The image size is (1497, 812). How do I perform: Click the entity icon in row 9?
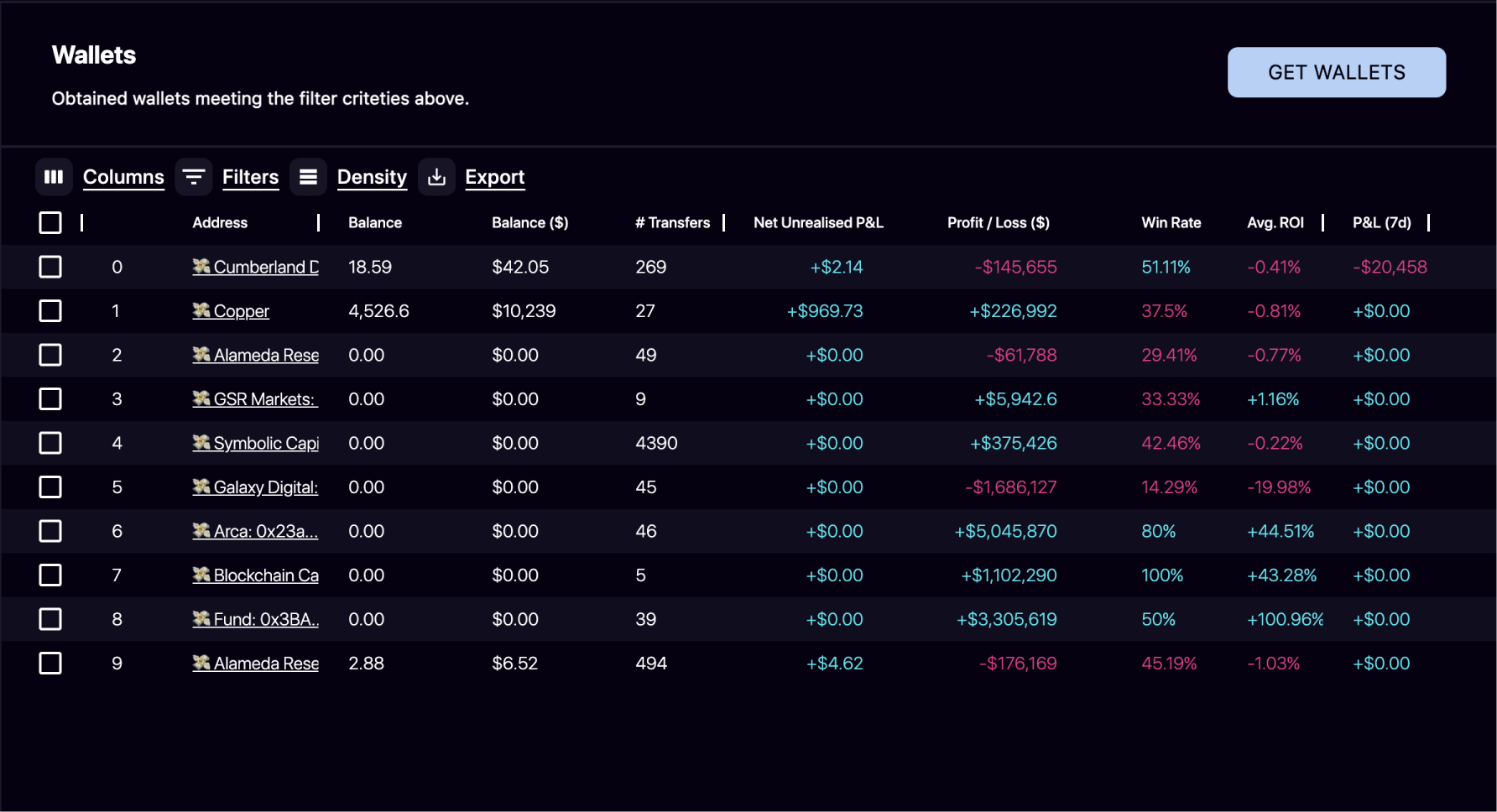(x=201, y=663)
